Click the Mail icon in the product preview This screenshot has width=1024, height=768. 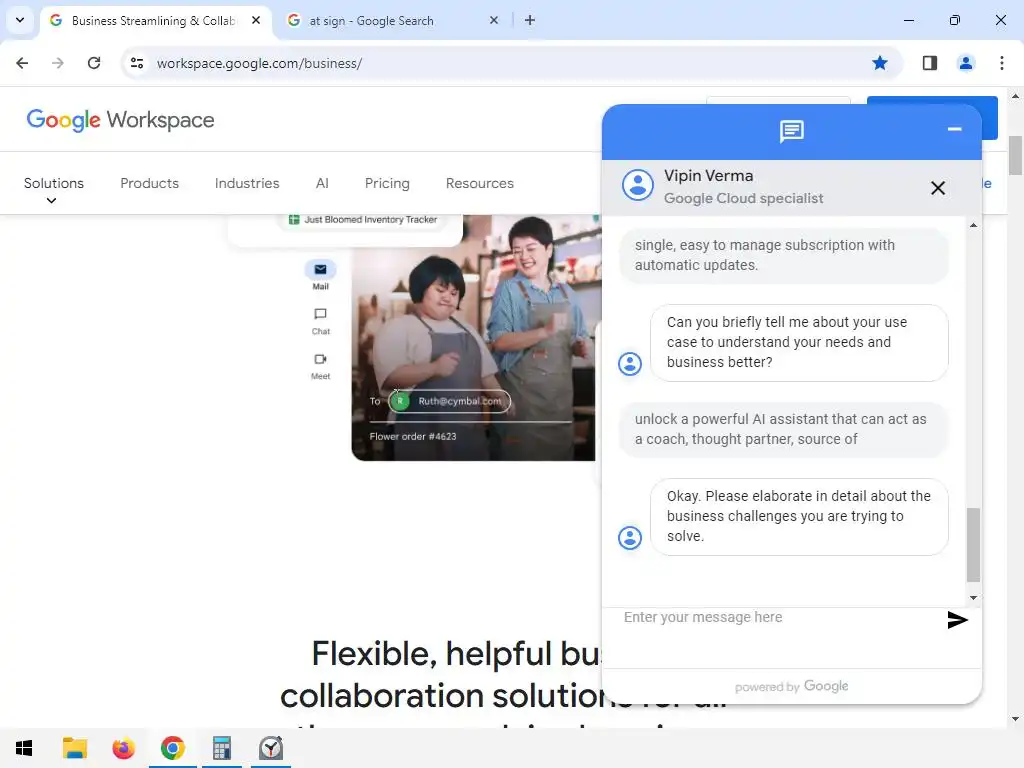[x=320, y=270]
